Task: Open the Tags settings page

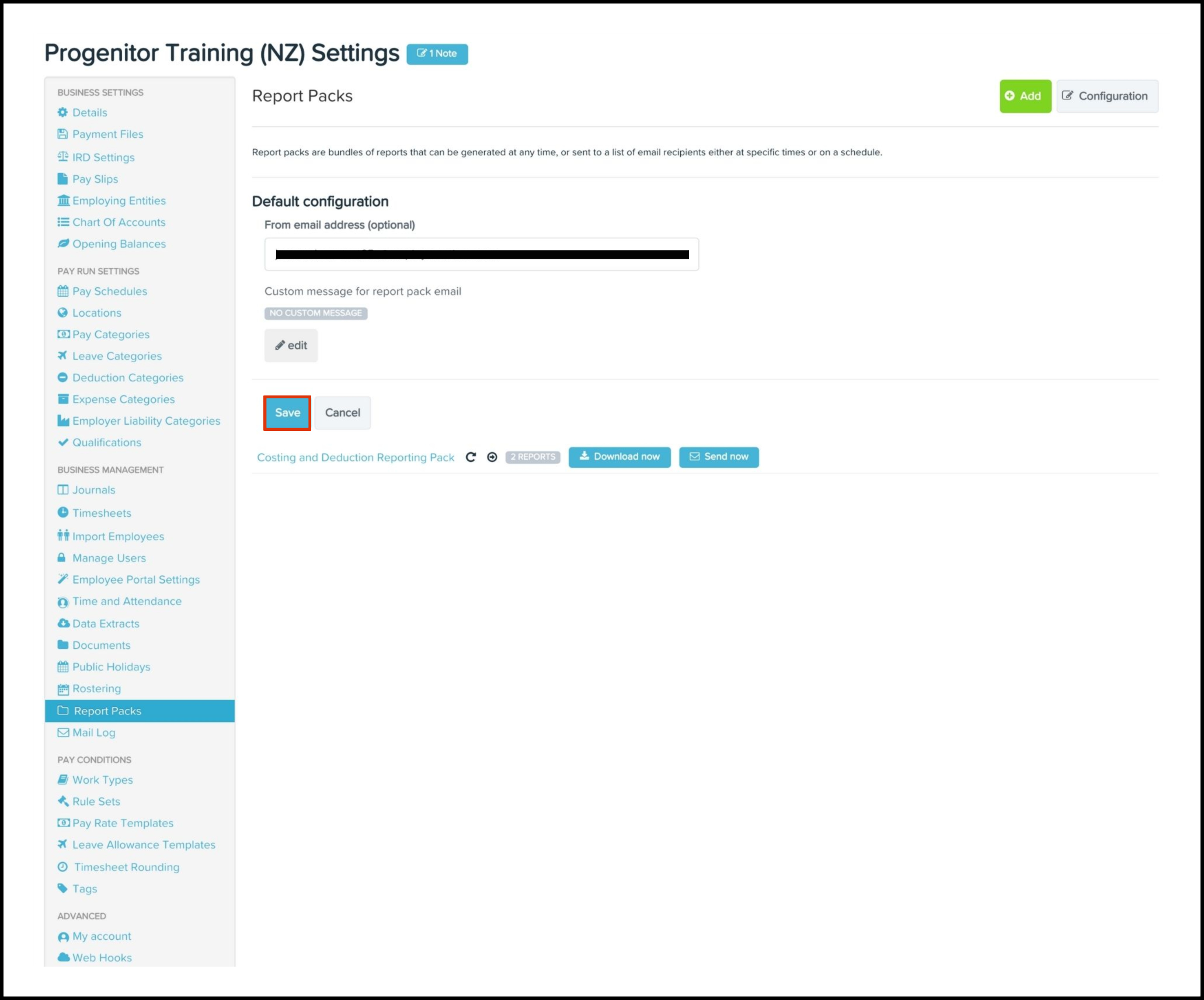Action: click(85, 888)
